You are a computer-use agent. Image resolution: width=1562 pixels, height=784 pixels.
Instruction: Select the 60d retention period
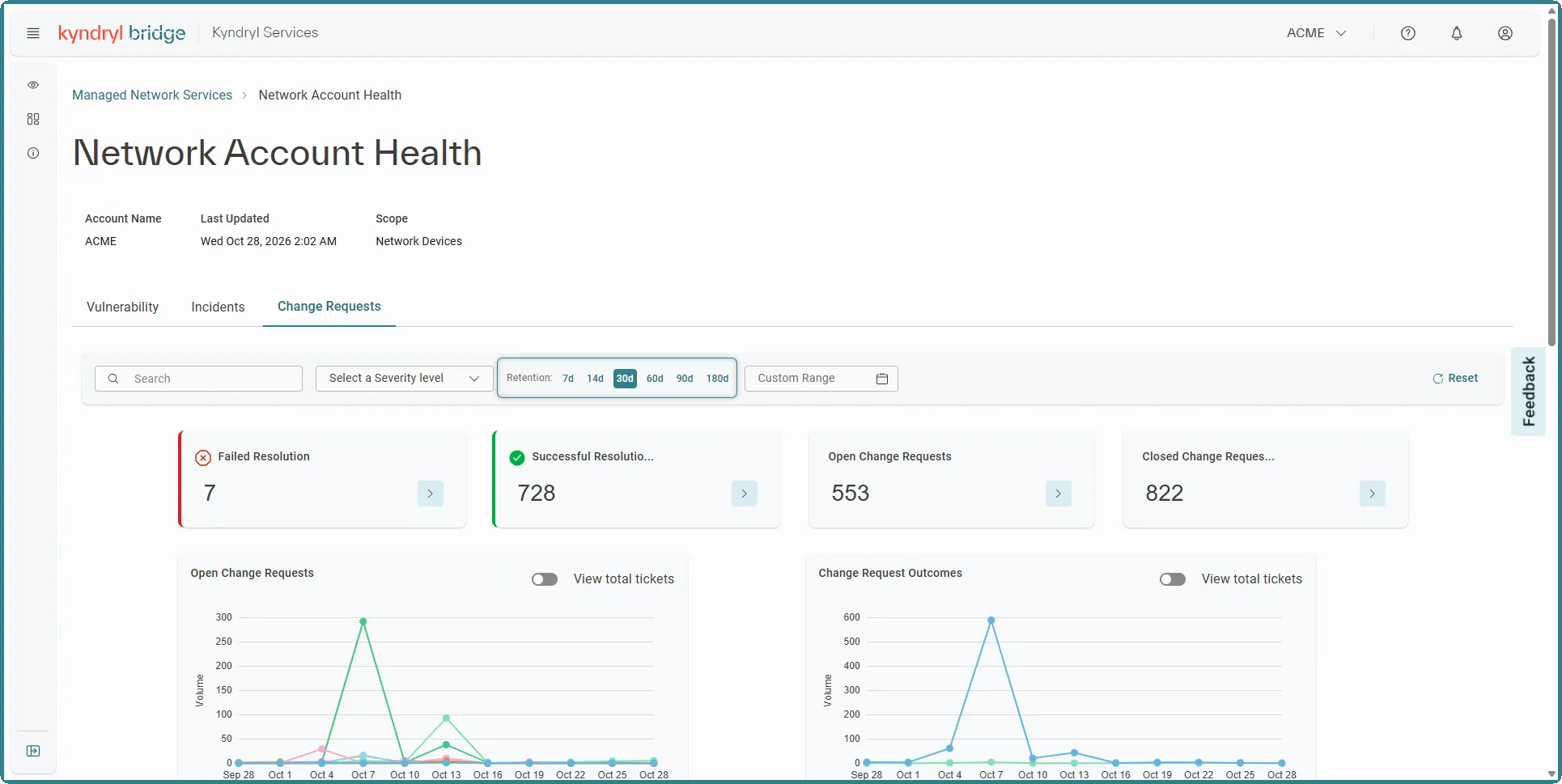655,379
